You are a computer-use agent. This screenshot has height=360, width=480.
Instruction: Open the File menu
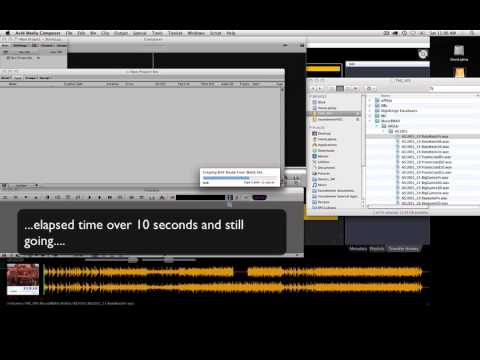(69, 33)
